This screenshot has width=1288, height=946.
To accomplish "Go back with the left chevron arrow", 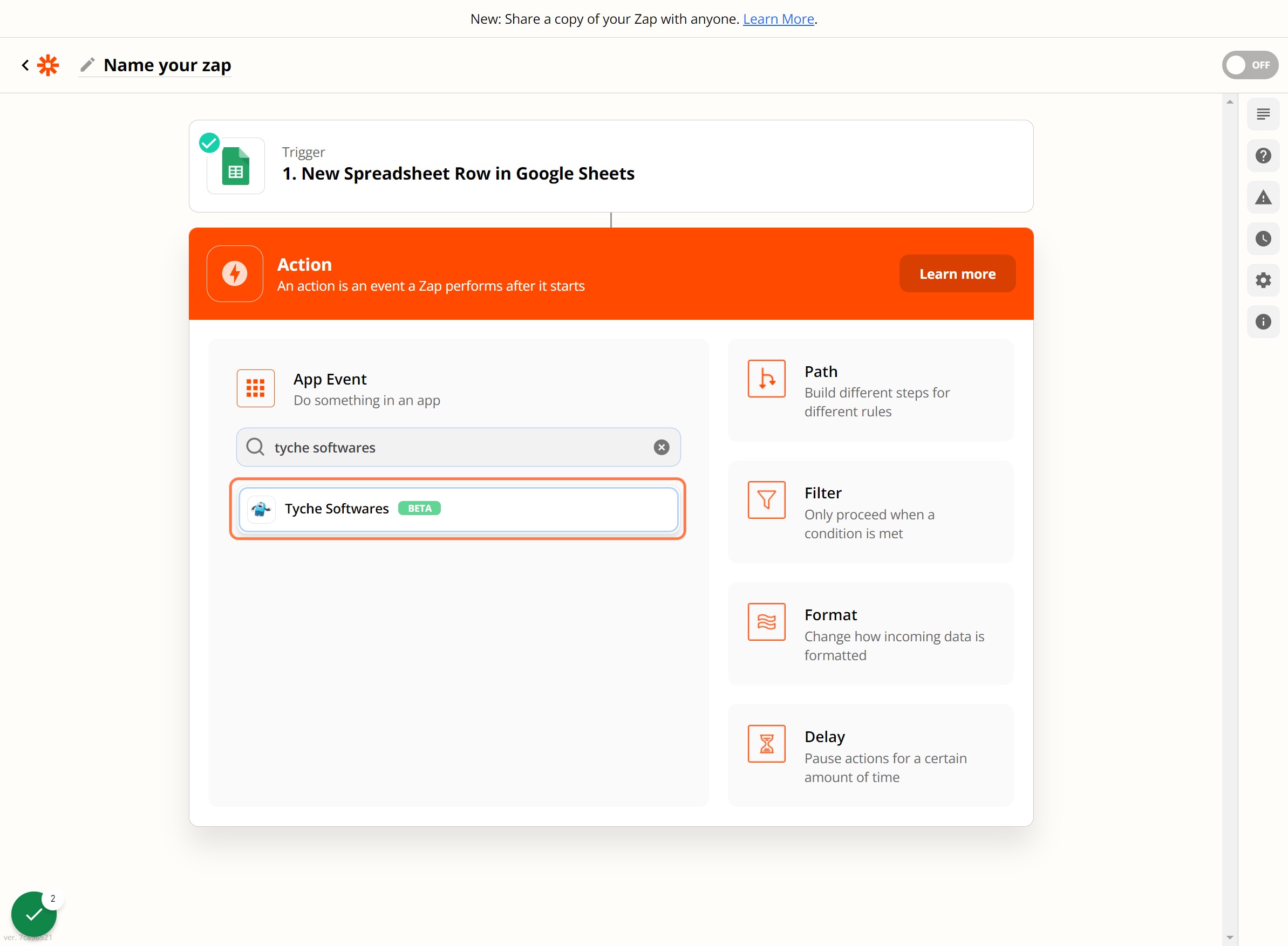I will 25,65.
